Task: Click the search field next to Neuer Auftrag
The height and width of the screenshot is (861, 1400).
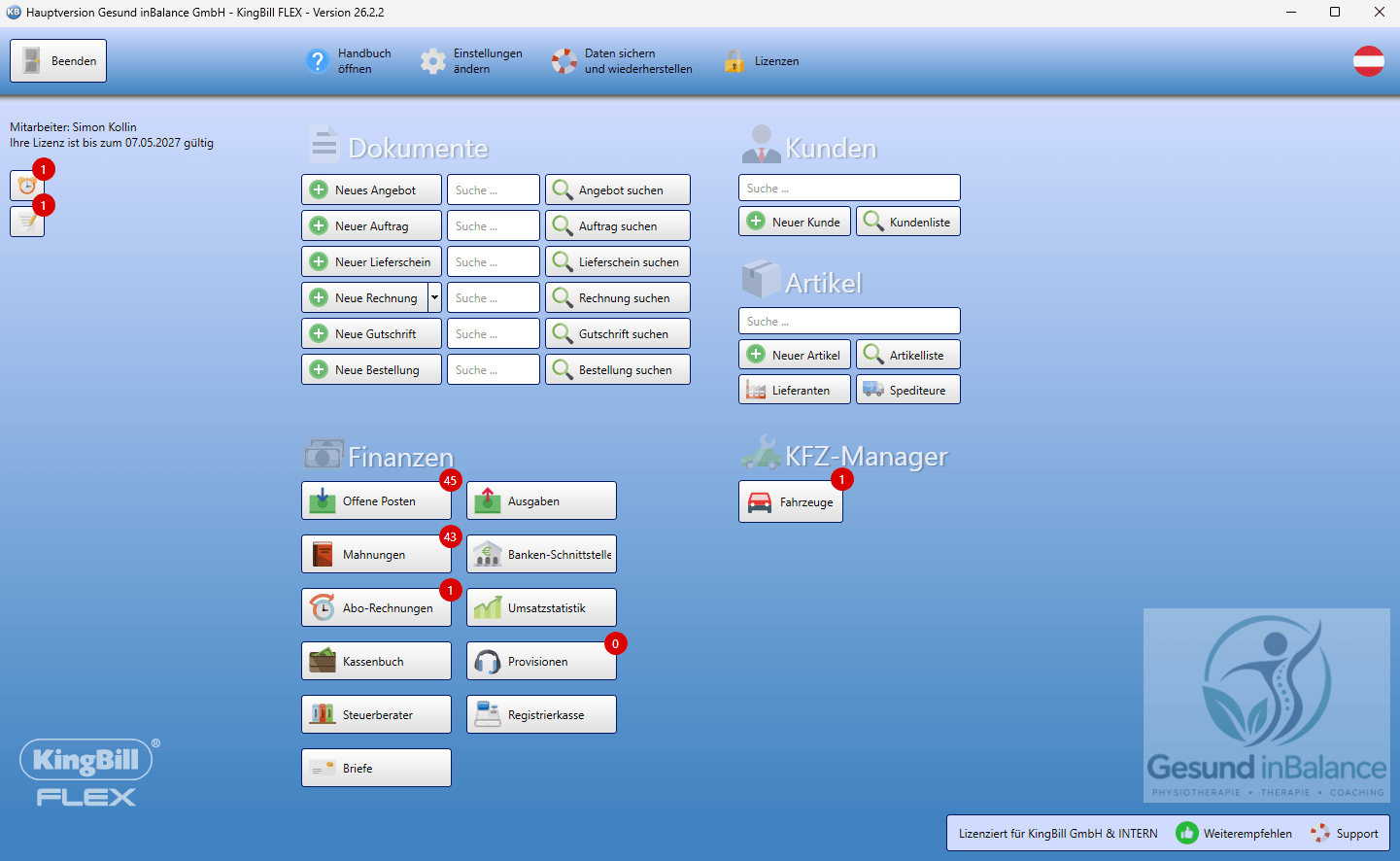Action: [494, 225]
